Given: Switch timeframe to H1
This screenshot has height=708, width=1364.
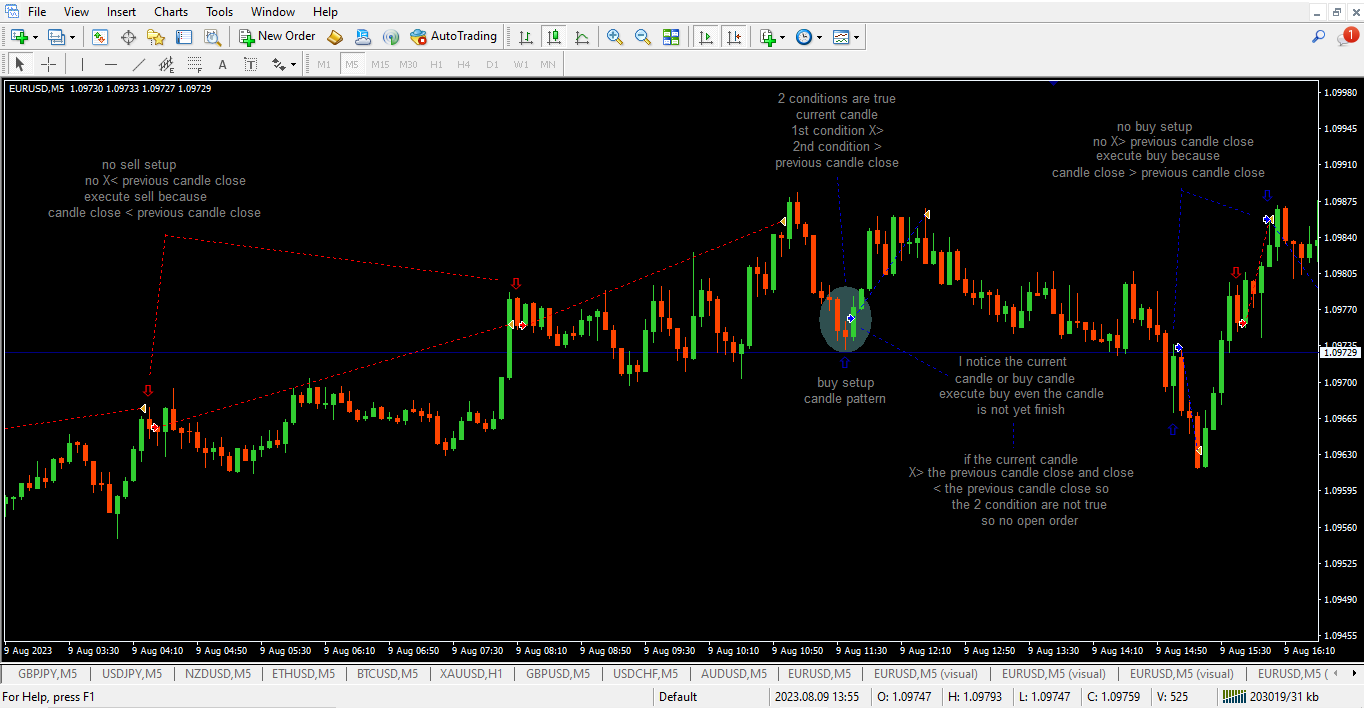Looking at the screenshot, I should click(436, 65).
